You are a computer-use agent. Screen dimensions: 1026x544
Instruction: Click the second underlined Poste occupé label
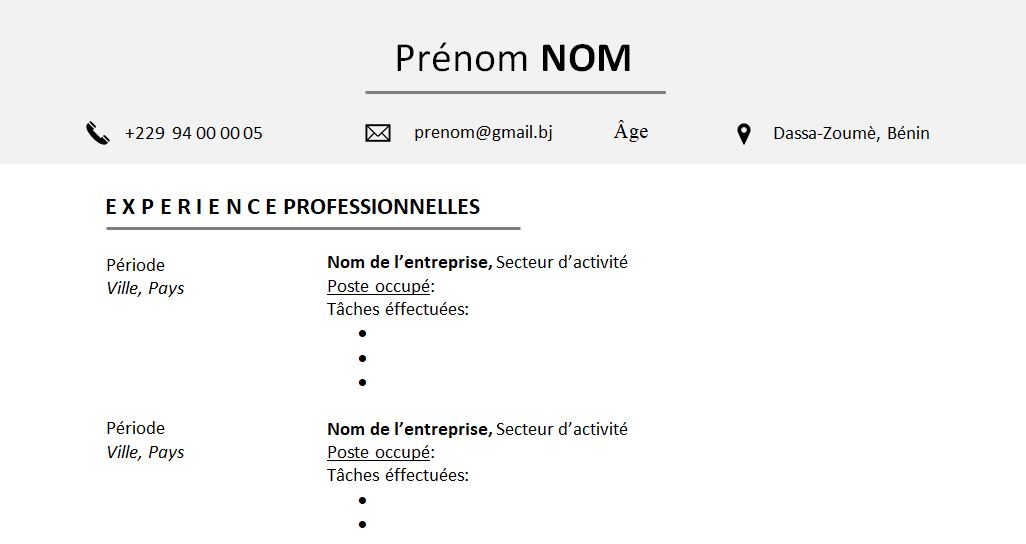[x=379, y=452]
